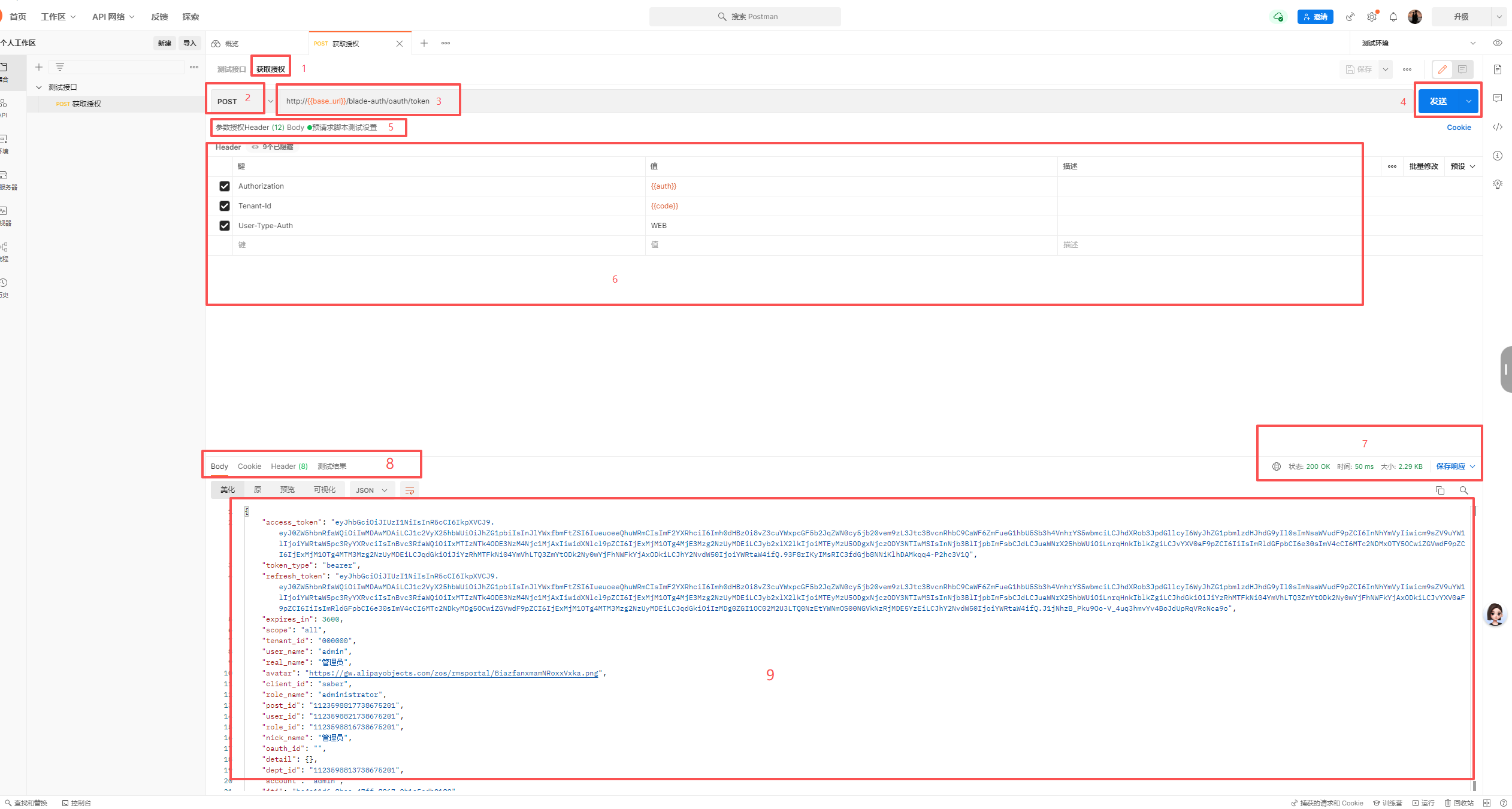Uncheck the Tenant-Id header checkbox
The image size is (1512, 809).
(x=225, y=206)
